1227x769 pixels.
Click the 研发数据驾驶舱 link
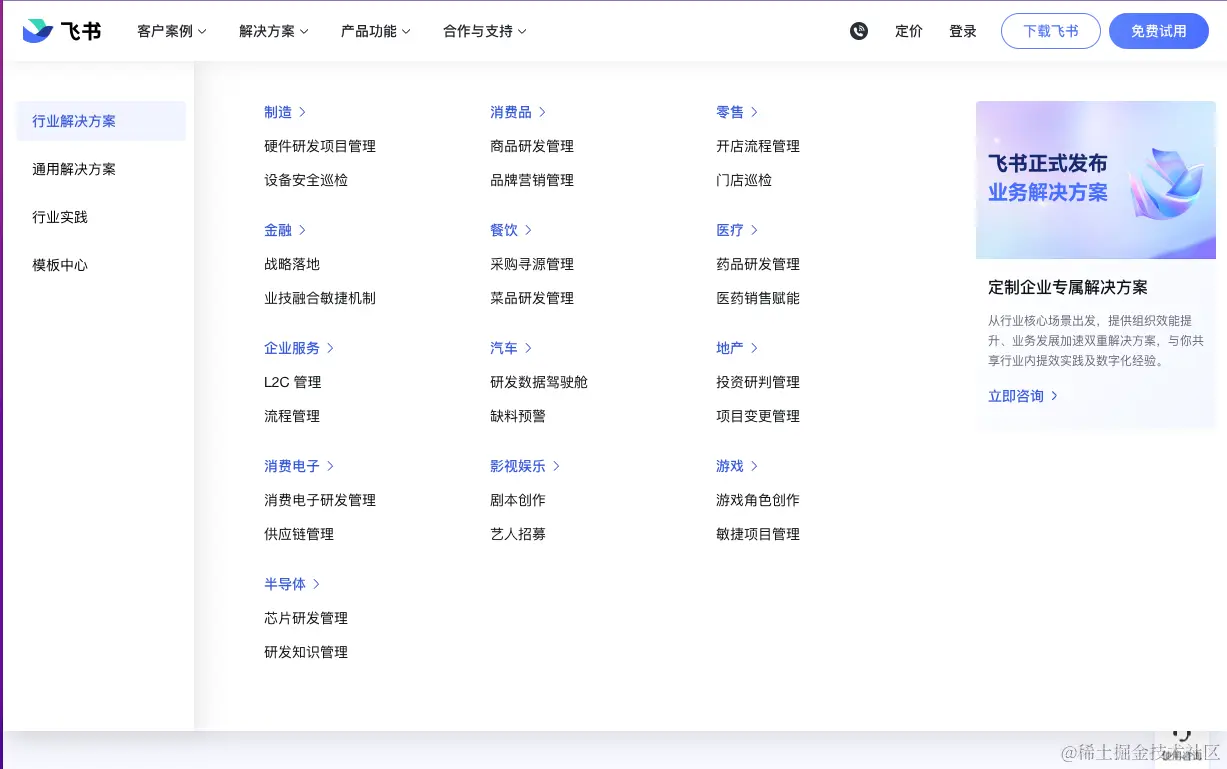(539, 382)
